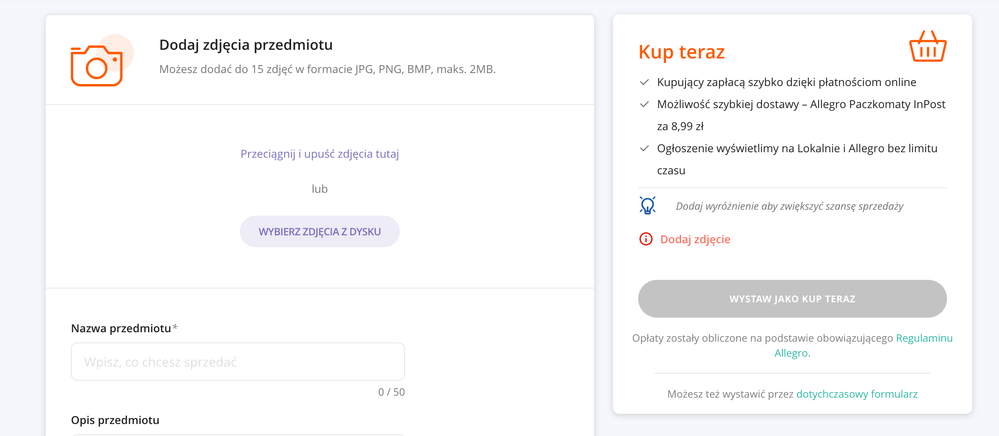Click the 'Nazwa przedmiotu' label

click(x=121, y=328)
